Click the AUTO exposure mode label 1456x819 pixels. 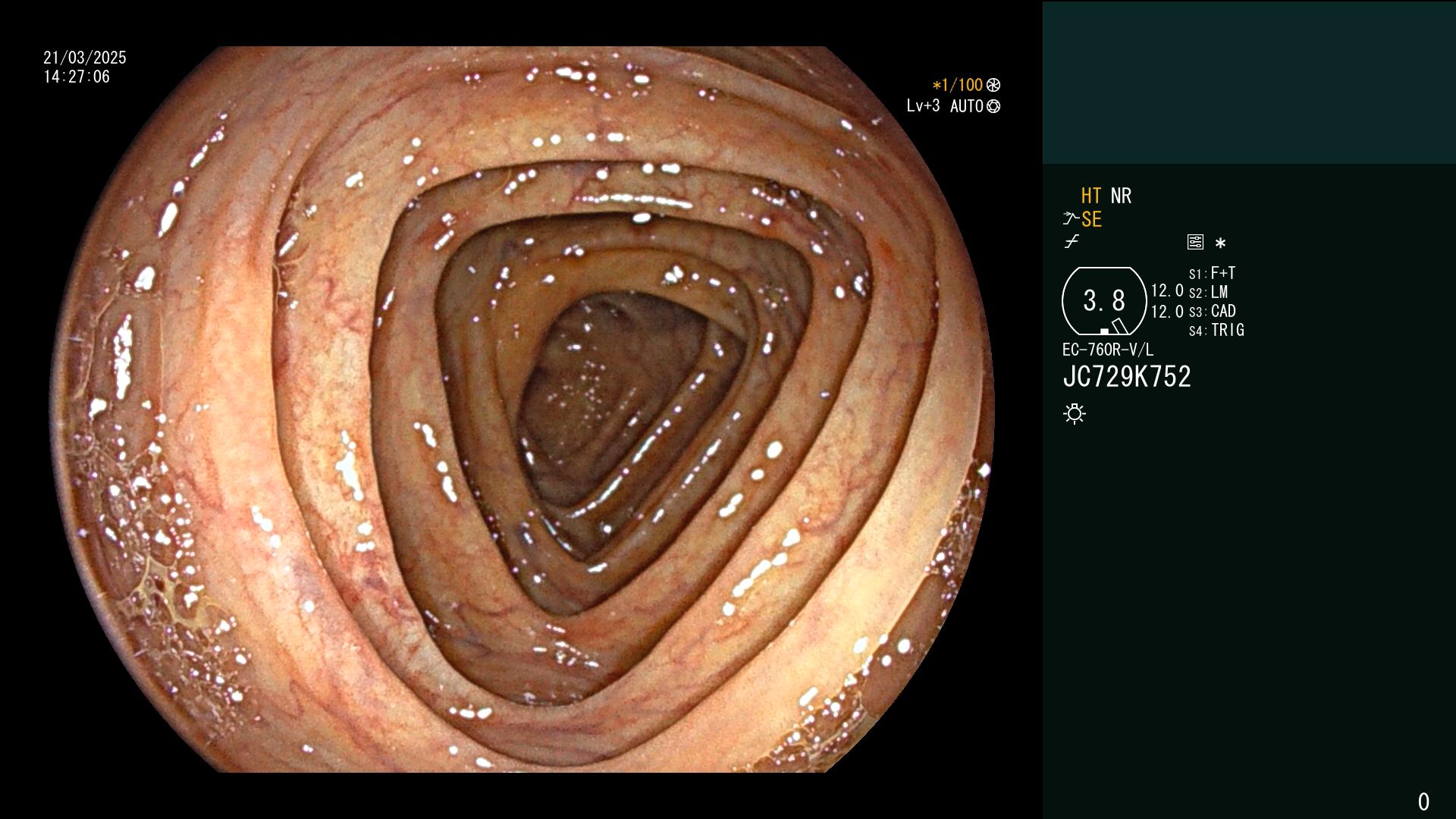[x=967, y=106]
